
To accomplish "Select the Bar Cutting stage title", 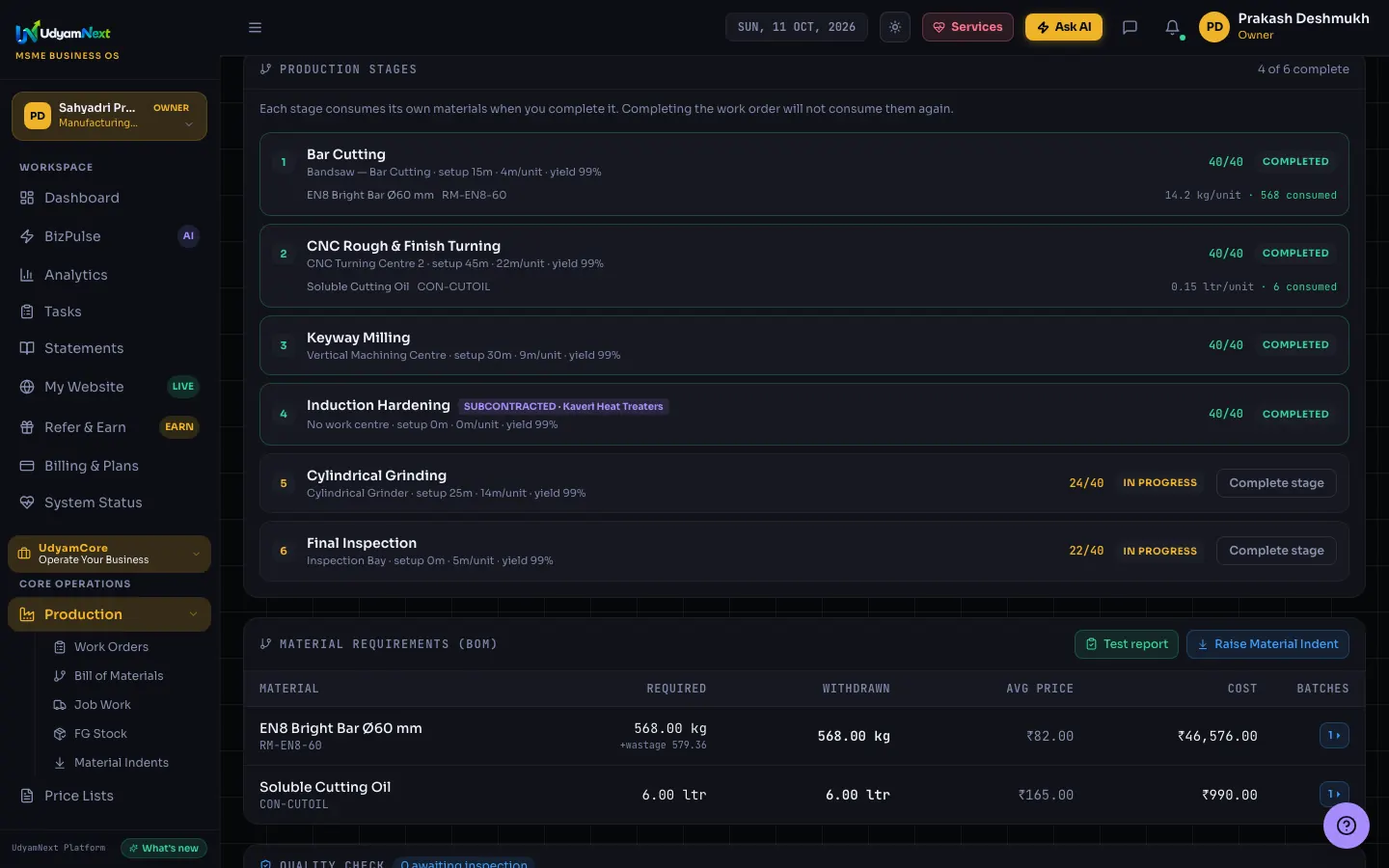I will click(x=346, y=154).
